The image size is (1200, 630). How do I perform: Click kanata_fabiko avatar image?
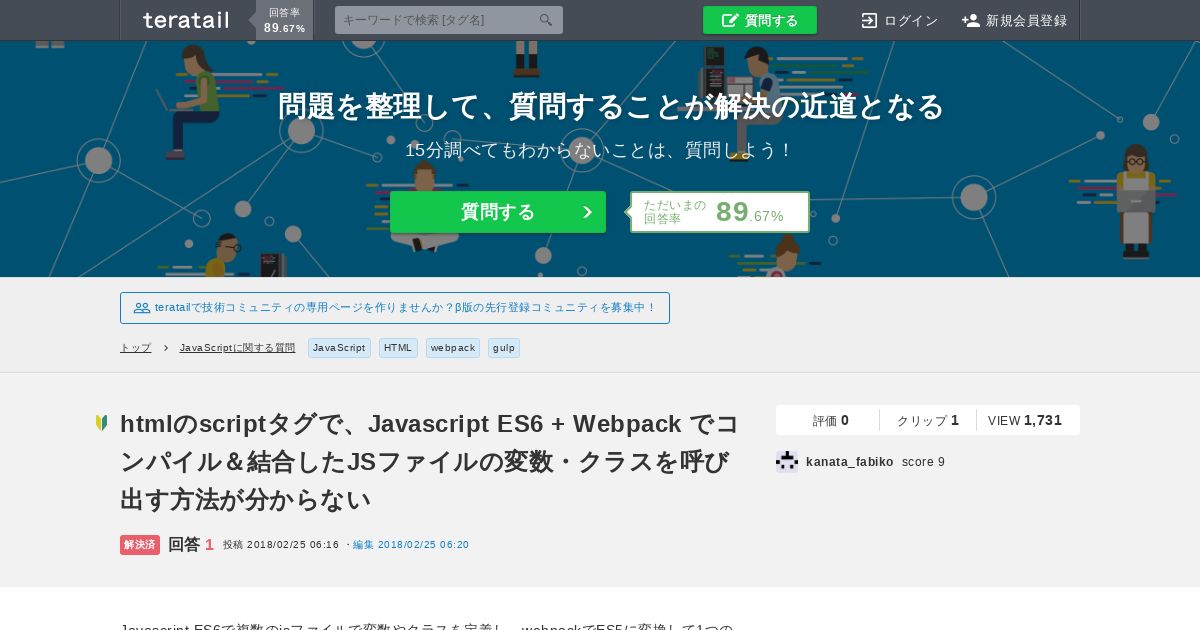tap(787, 461)
